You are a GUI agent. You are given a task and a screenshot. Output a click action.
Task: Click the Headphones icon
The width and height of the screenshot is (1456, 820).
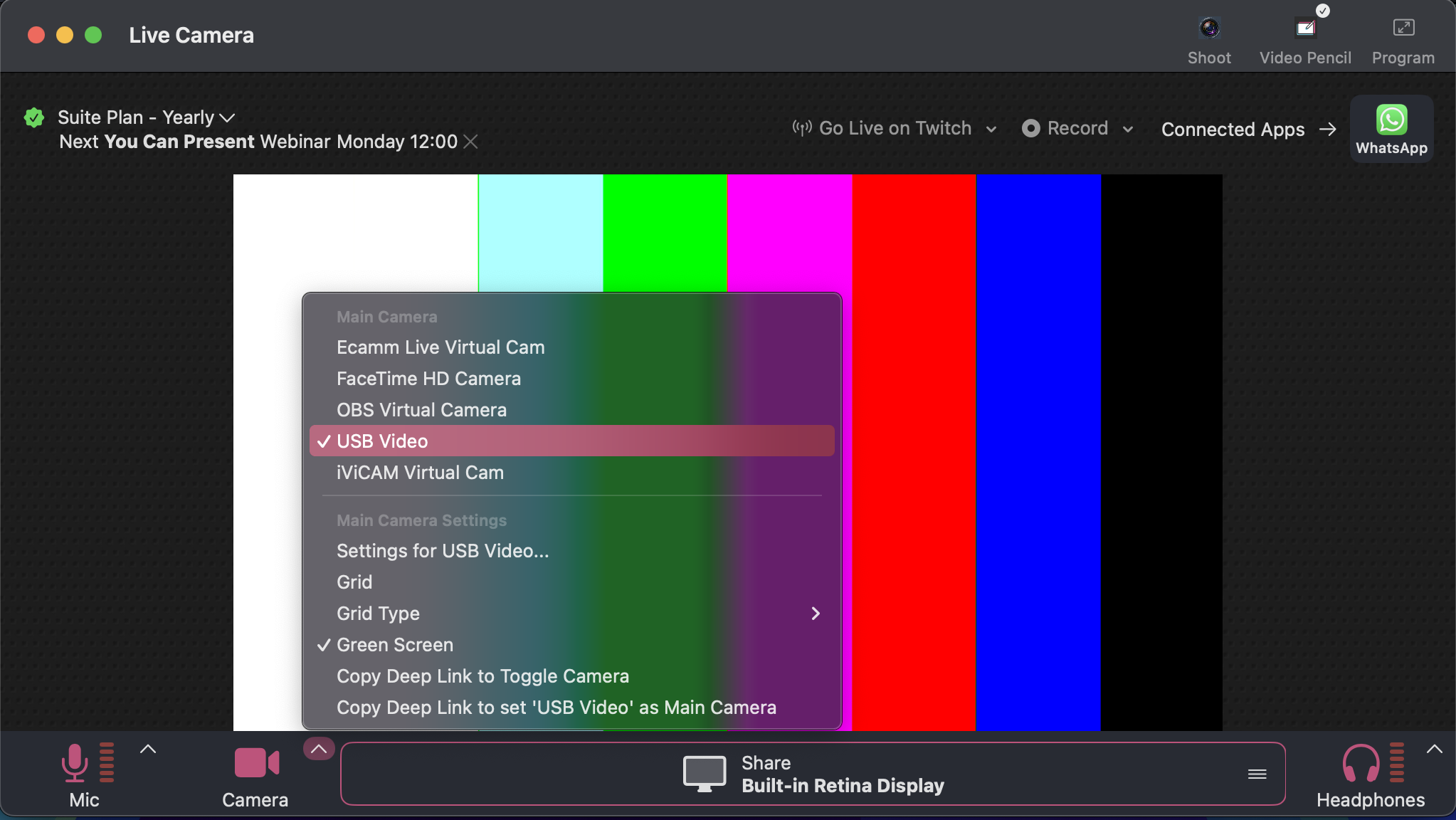coord(1360,763)
